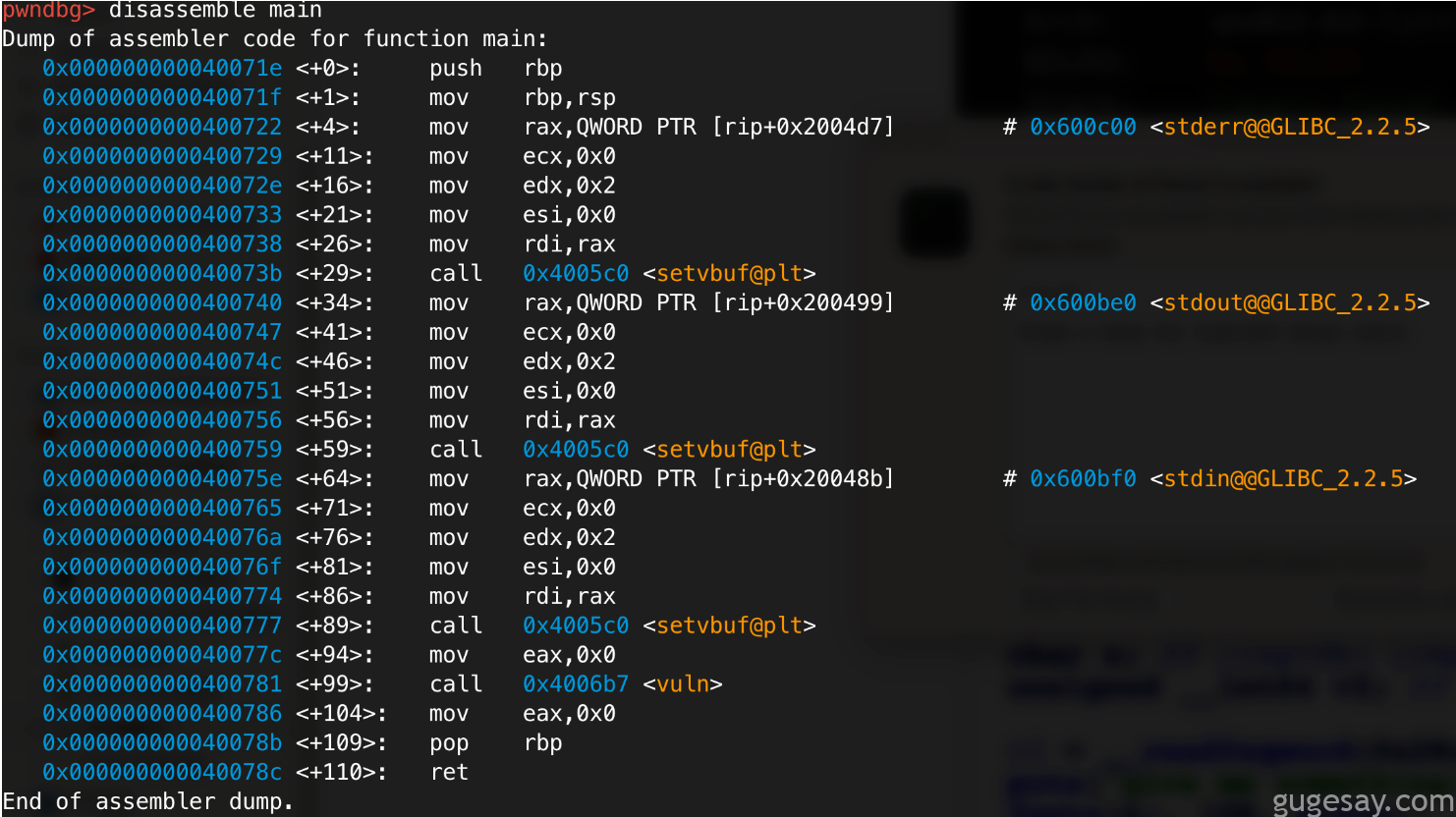Screen dimensions: 1456x817
Task: Click the setvbuf@plt call at main+59
Action: coord(729,450)
